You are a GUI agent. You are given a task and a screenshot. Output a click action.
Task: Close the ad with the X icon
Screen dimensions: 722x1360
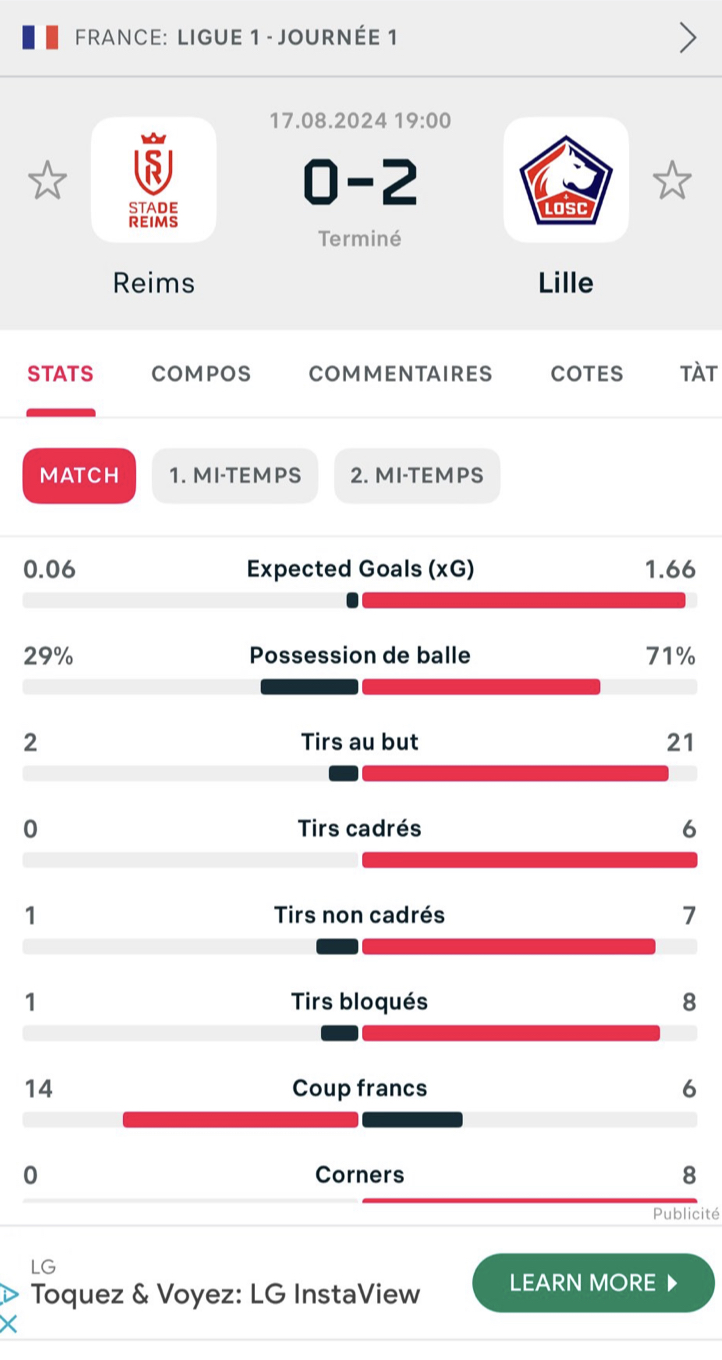(x=9, y=1325)
